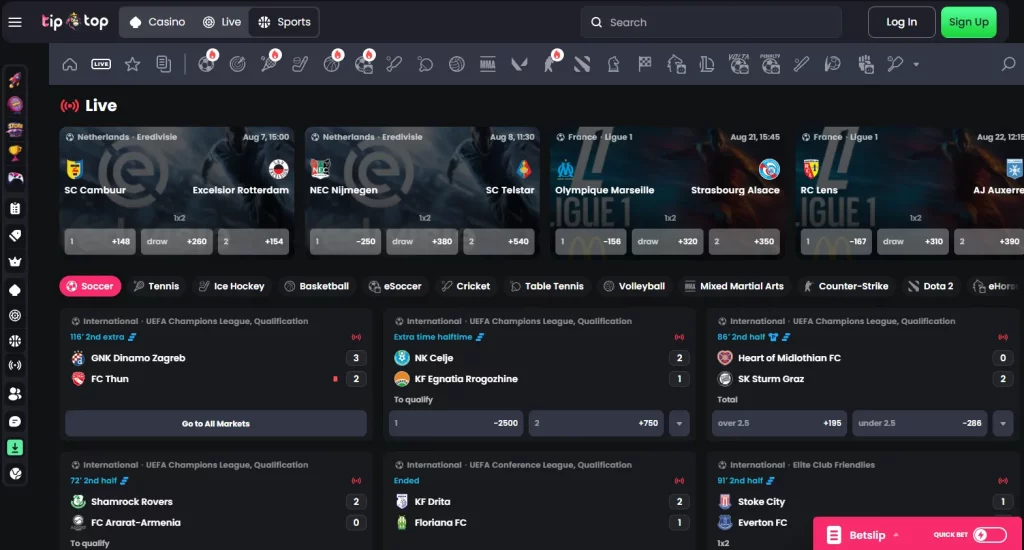Open the gamepad icon in left sidebar
1024x550 pixels.
click(x=15, y=178)
